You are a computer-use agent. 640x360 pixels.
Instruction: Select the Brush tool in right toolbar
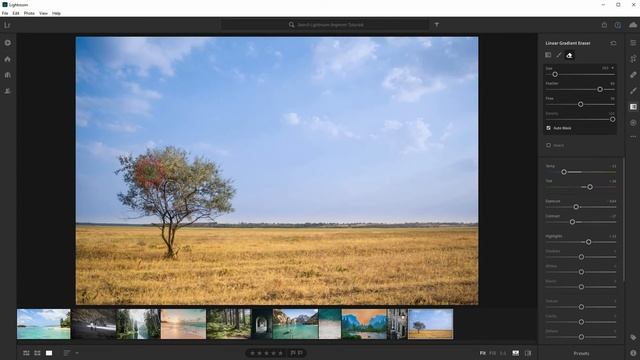[x=633, y=91]
